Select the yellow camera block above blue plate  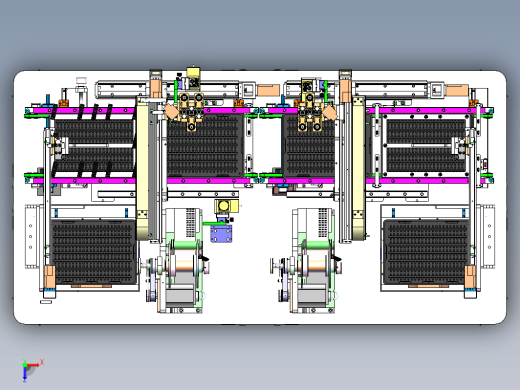pyautogui.click(x=227, y=206)
